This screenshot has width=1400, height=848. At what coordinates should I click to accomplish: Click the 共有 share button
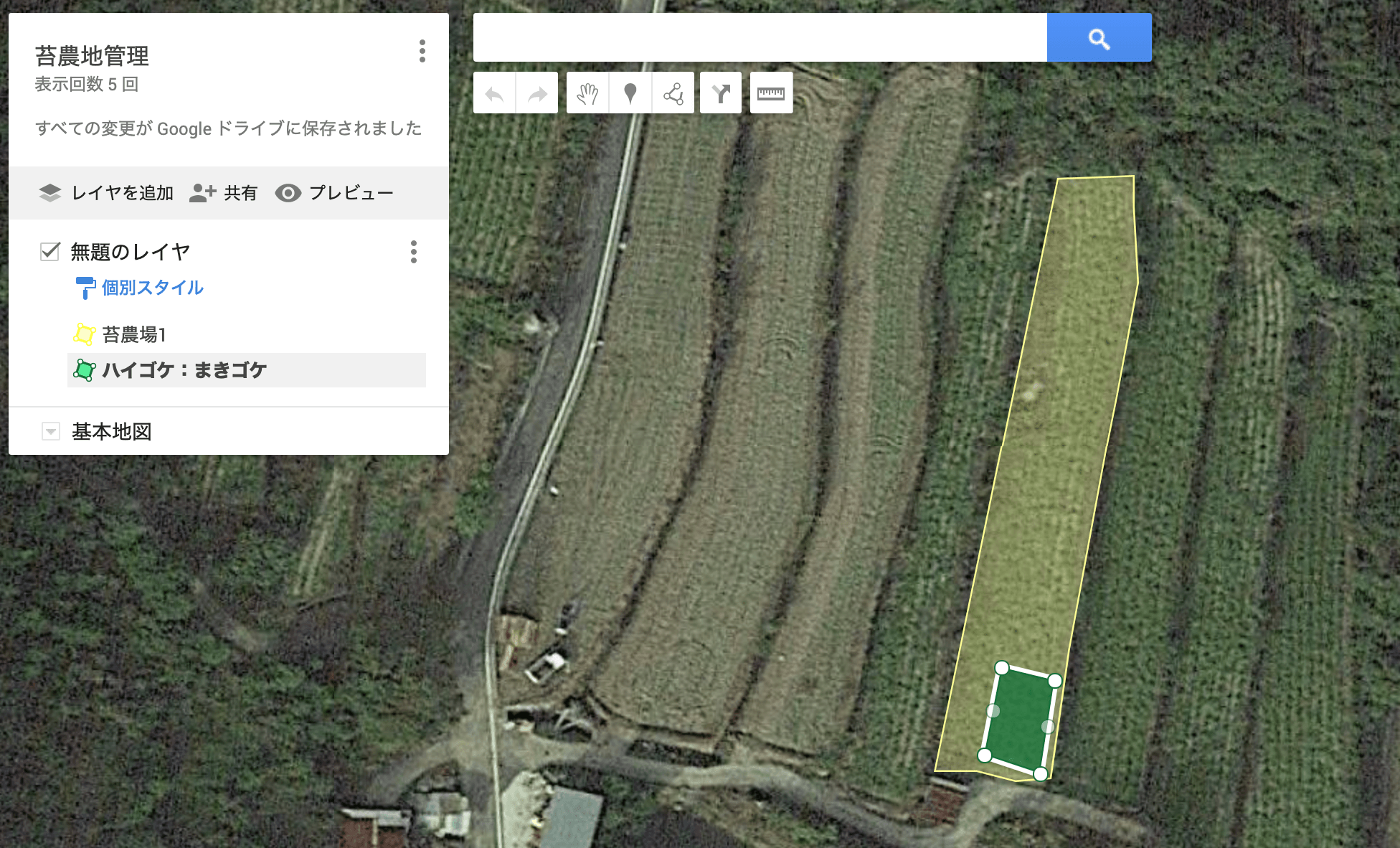pos(223,193)
